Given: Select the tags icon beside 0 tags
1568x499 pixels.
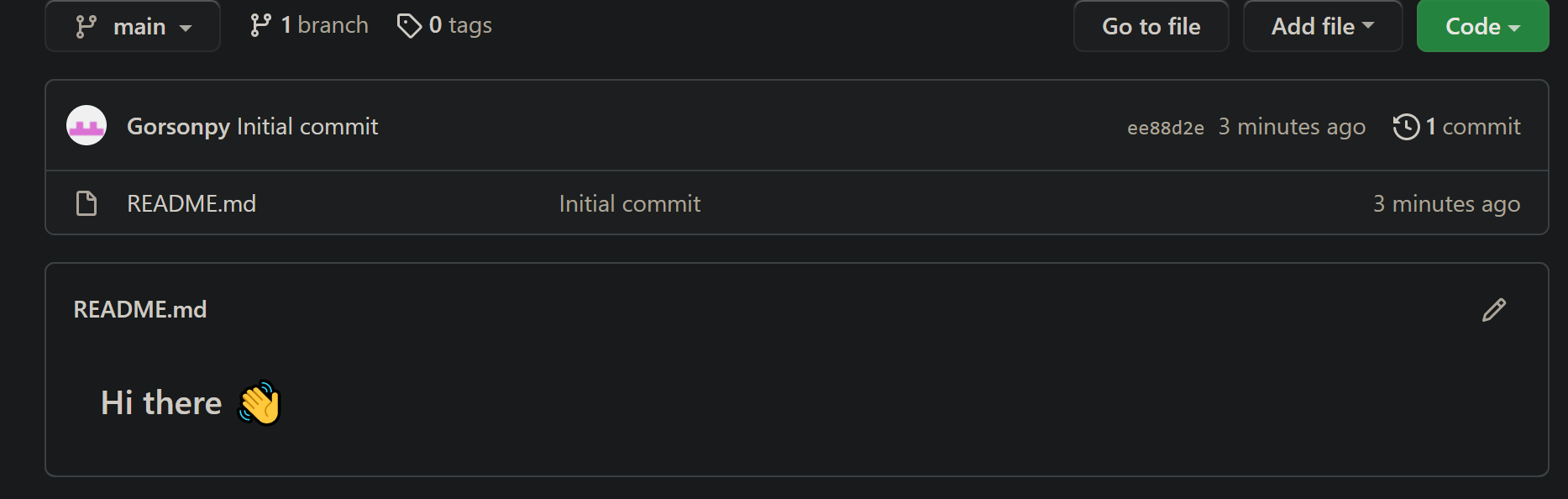Looking at the screenshot, I should tap(410, 25).
